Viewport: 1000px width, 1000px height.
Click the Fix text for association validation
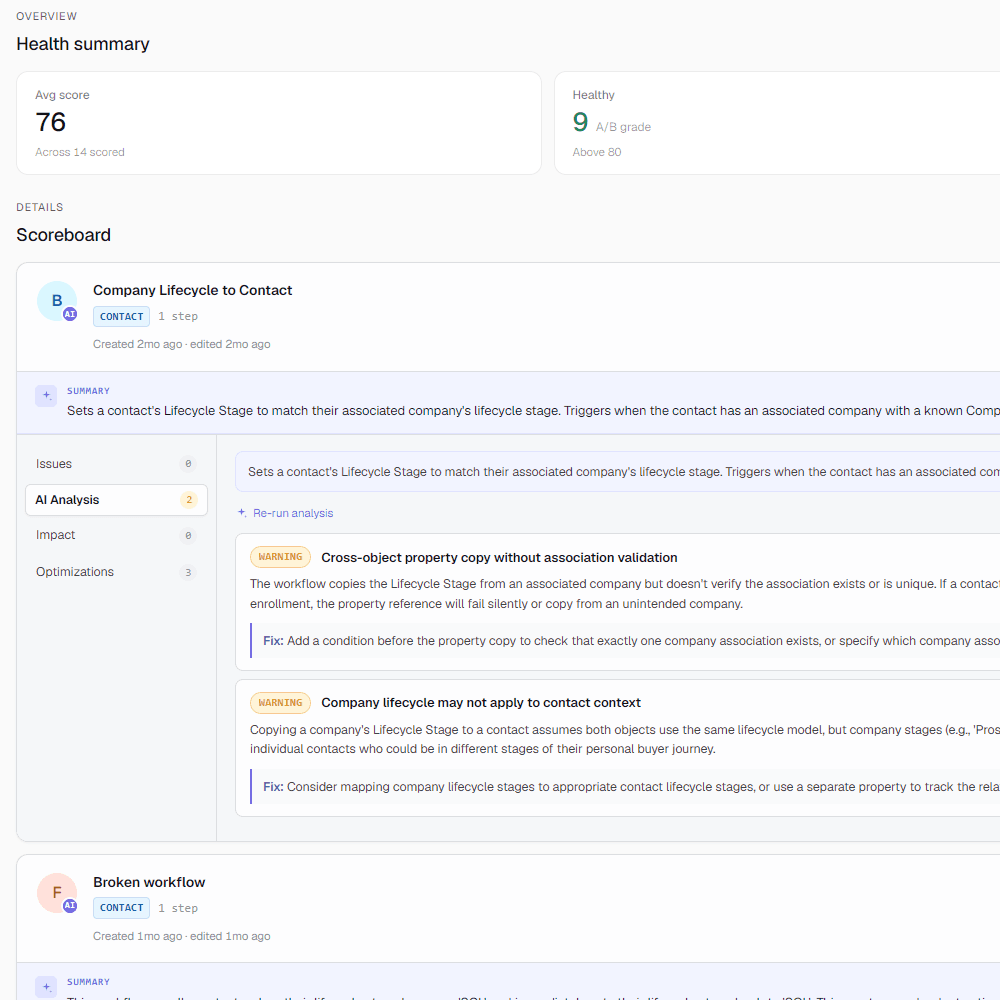[x=631, y=641]
